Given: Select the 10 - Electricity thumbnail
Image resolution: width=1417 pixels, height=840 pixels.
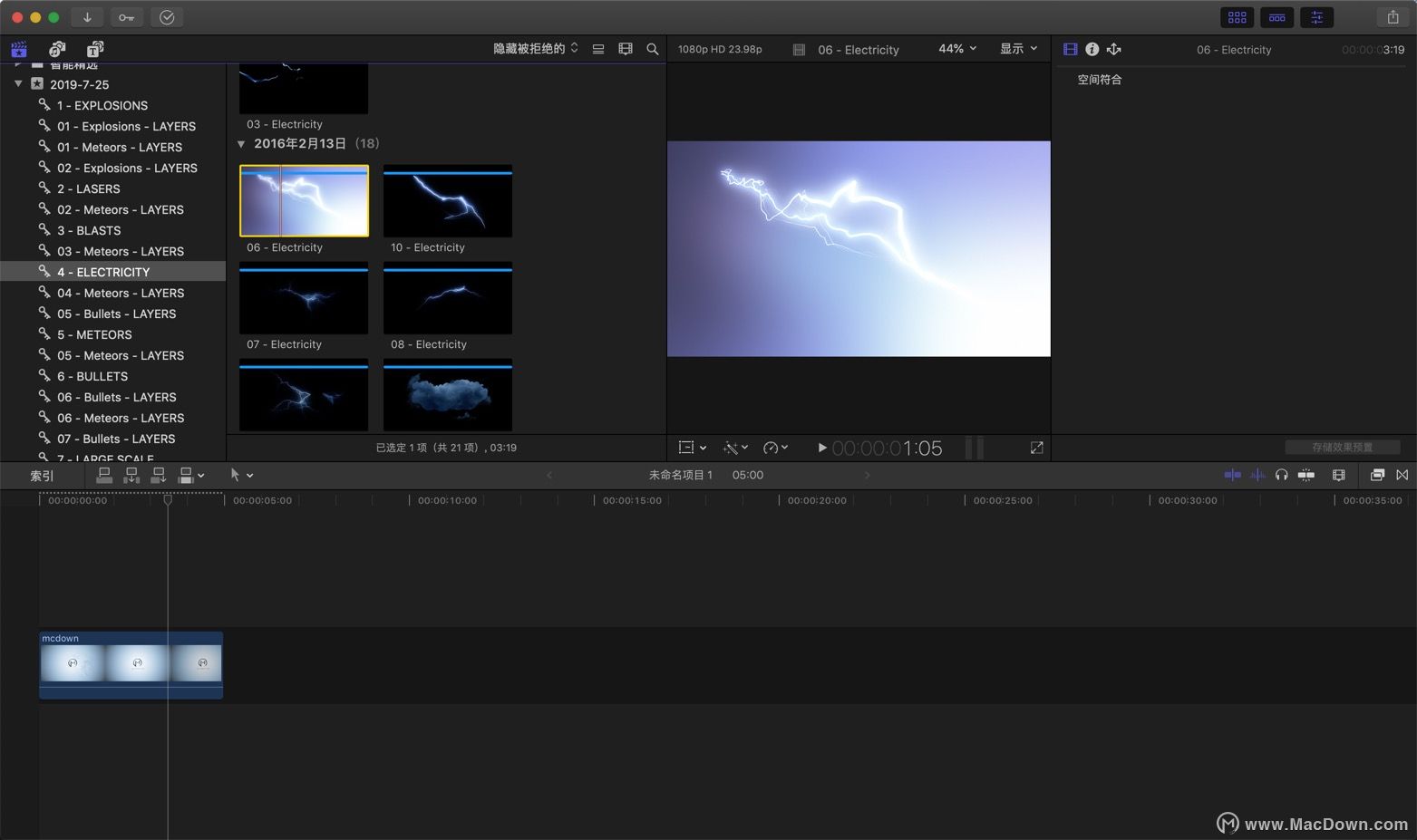Looking at the screenshot, I should coord(448,200).
